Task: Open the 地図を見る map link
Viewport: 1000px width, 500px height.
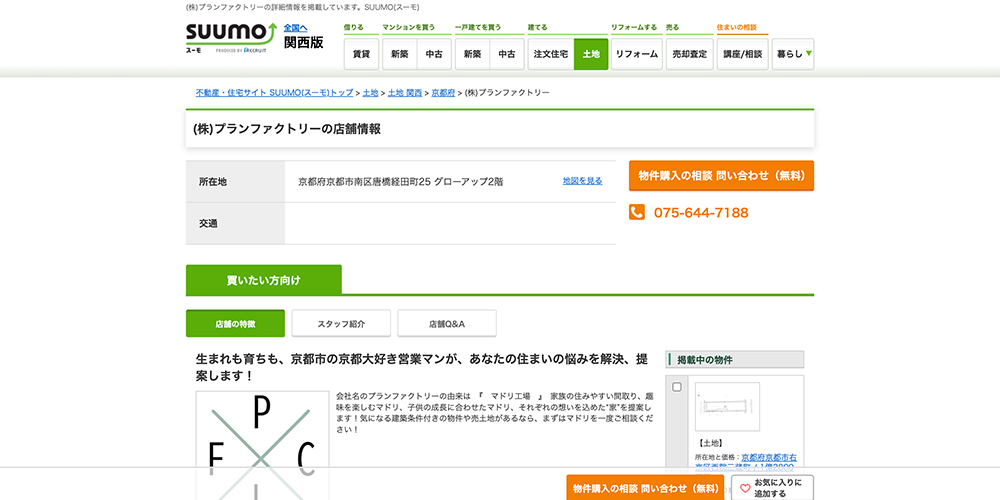Action: tap(582, 181)
